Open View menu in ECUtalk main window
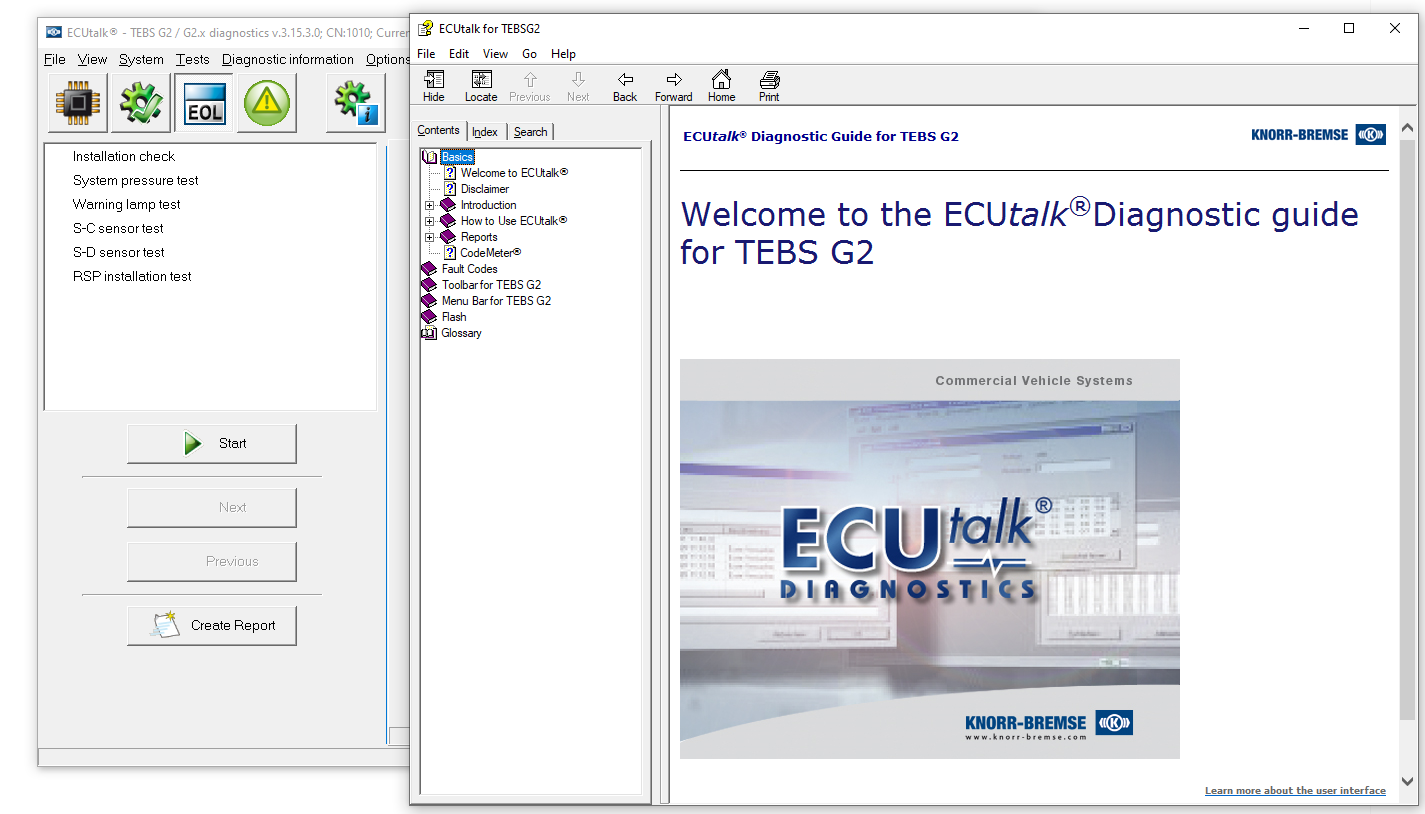1425x814 pixels. click(92, 59)
